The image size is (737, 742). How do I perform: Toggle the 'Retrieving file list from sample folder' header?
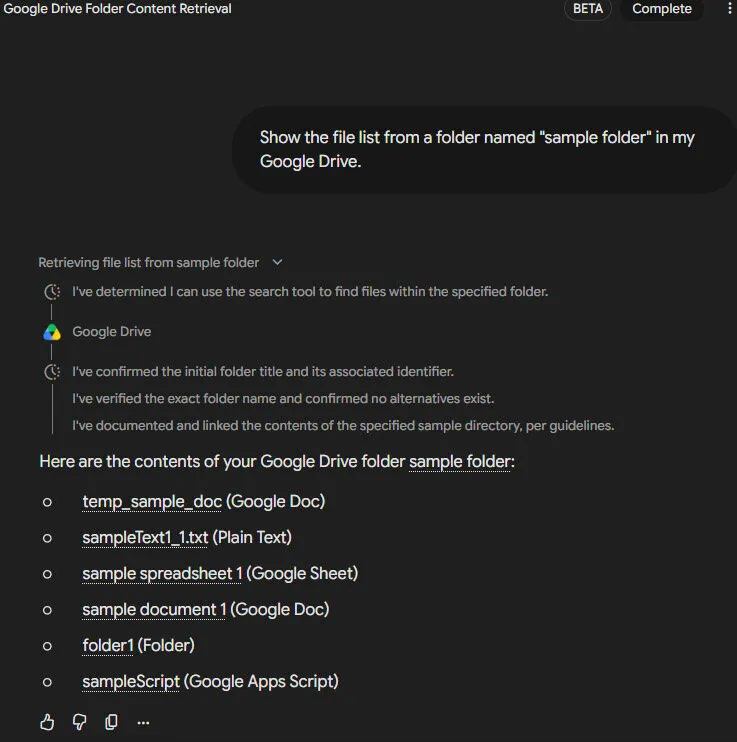click(x=160, y=262)
